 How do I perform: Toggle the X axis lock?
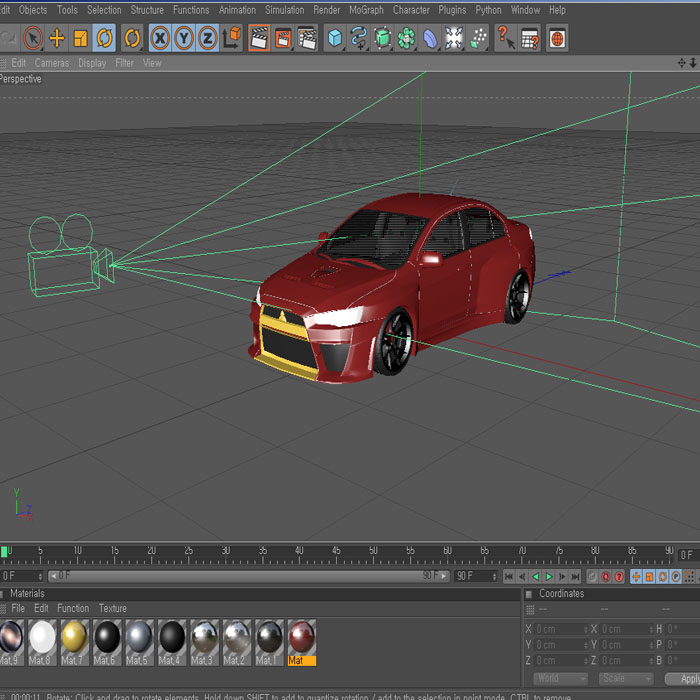click(x=160, y=38)
